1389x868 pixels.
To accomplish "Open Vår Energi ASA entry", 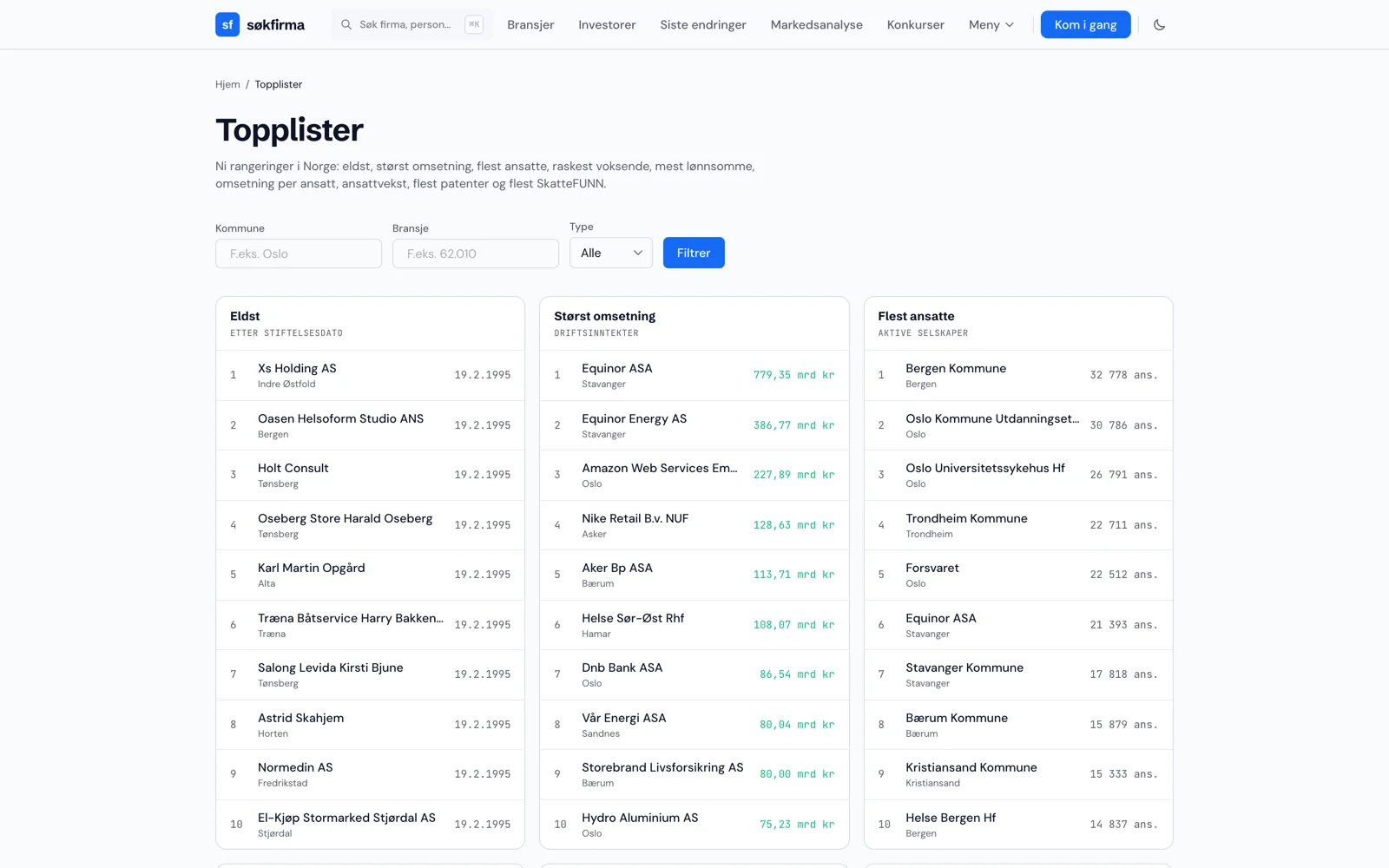I will point(694,725).
